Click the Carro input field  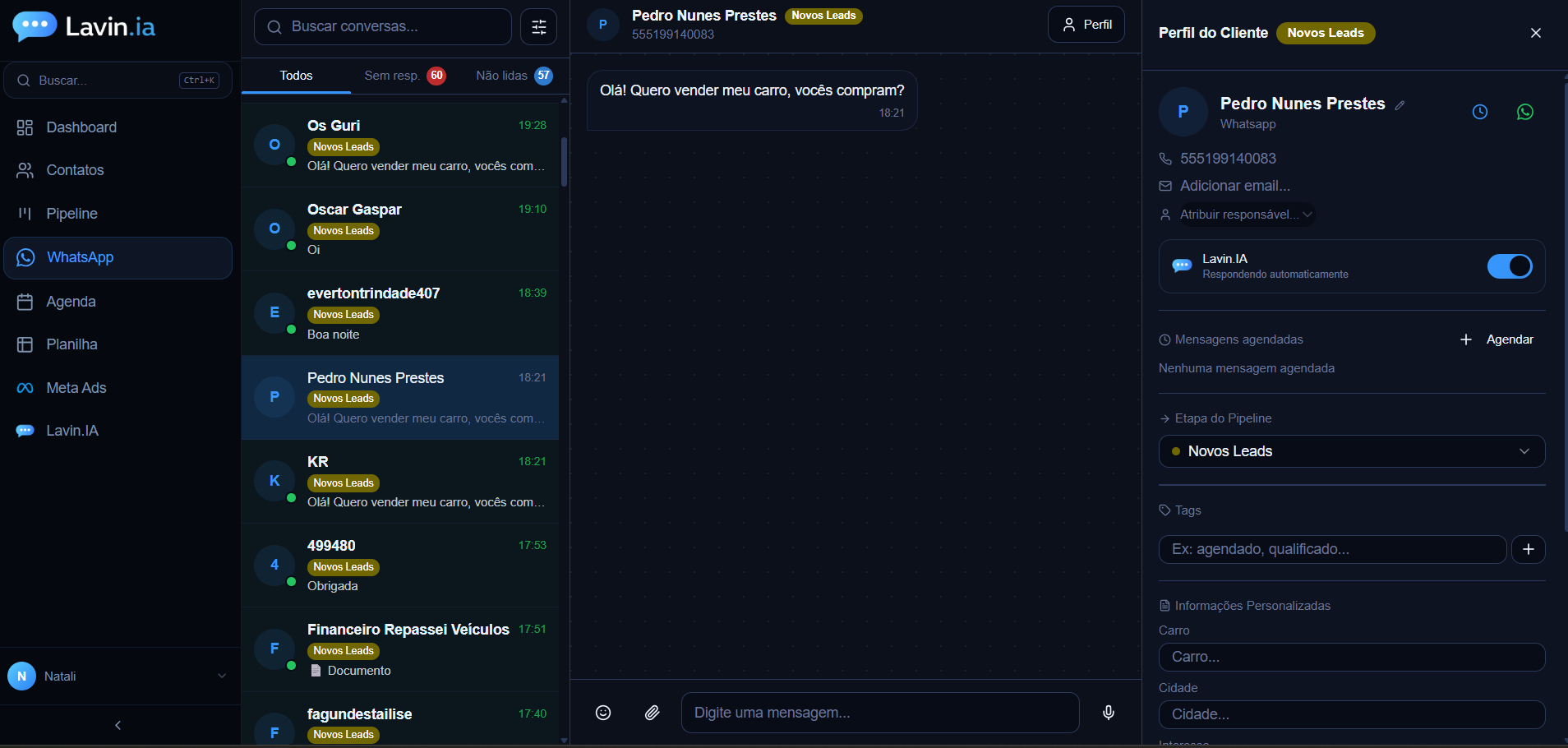pyautogui.click(x=1352, y=657)
